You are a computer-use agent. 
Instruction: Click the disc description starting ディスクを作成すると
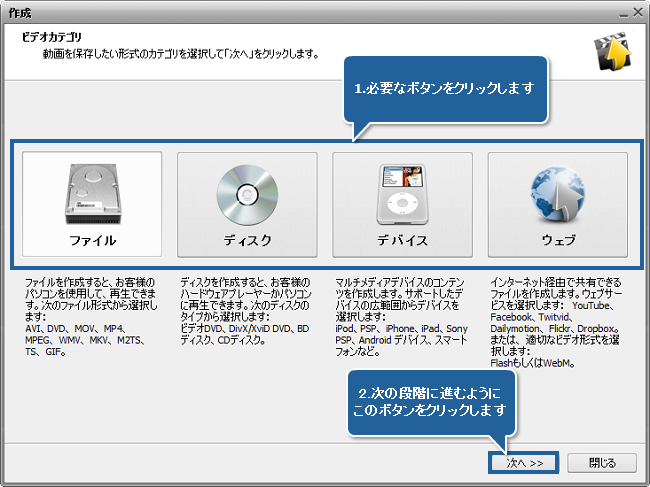point(245,299)
